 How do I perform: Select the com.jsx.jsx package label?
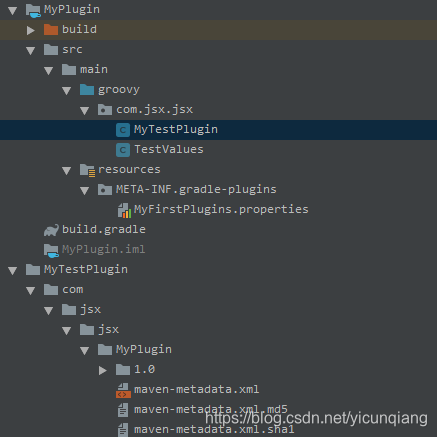pos(155,110)
